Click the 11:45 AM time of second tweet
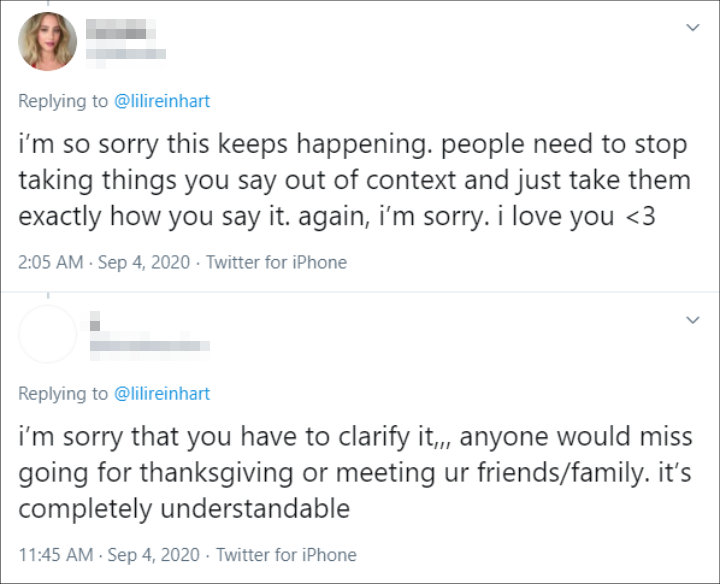This screenshot has height=584, width=720. [x=56, y=555]
